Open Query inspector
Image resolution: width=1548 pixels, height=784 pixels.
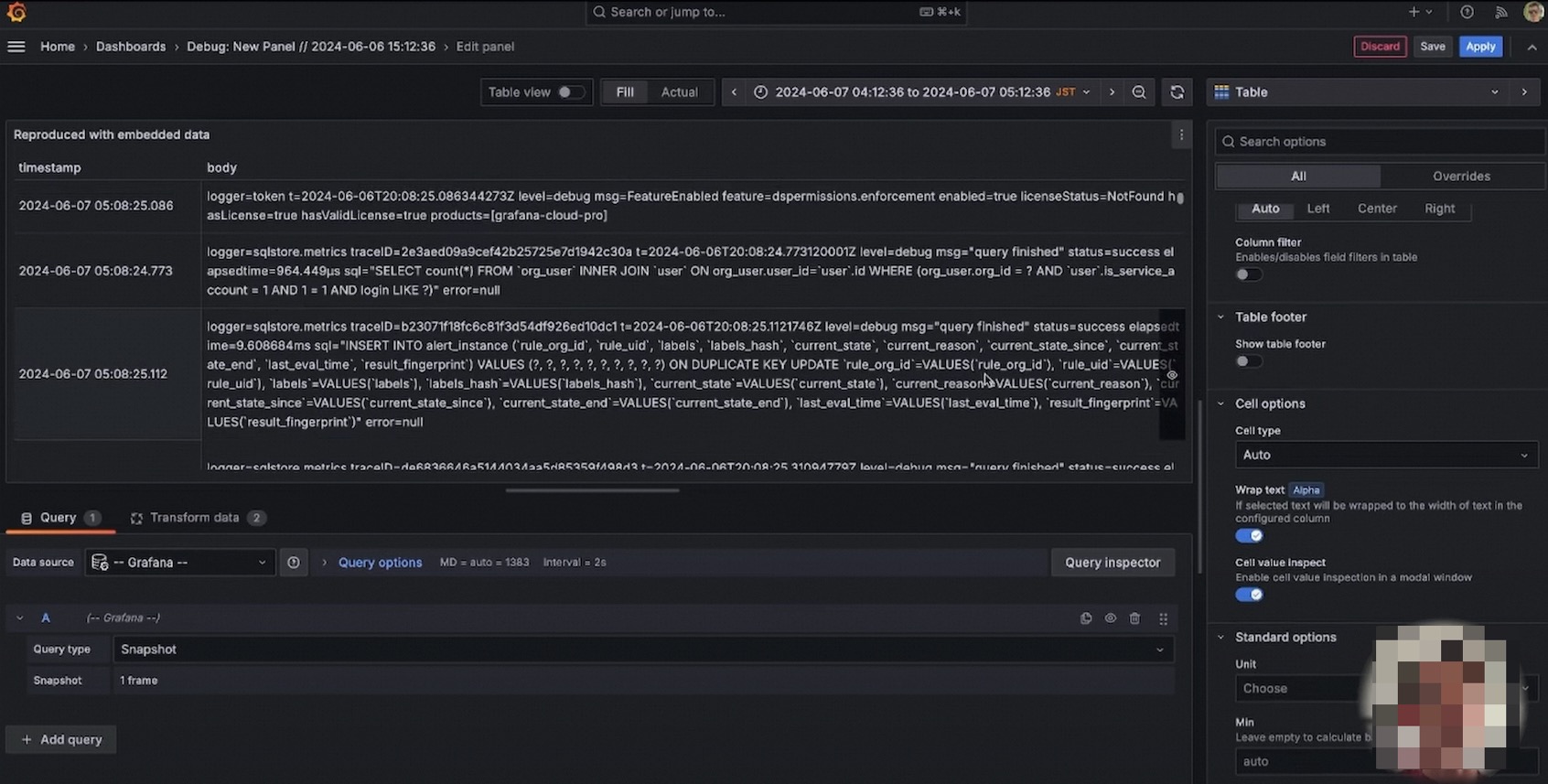coord(1113,563)
